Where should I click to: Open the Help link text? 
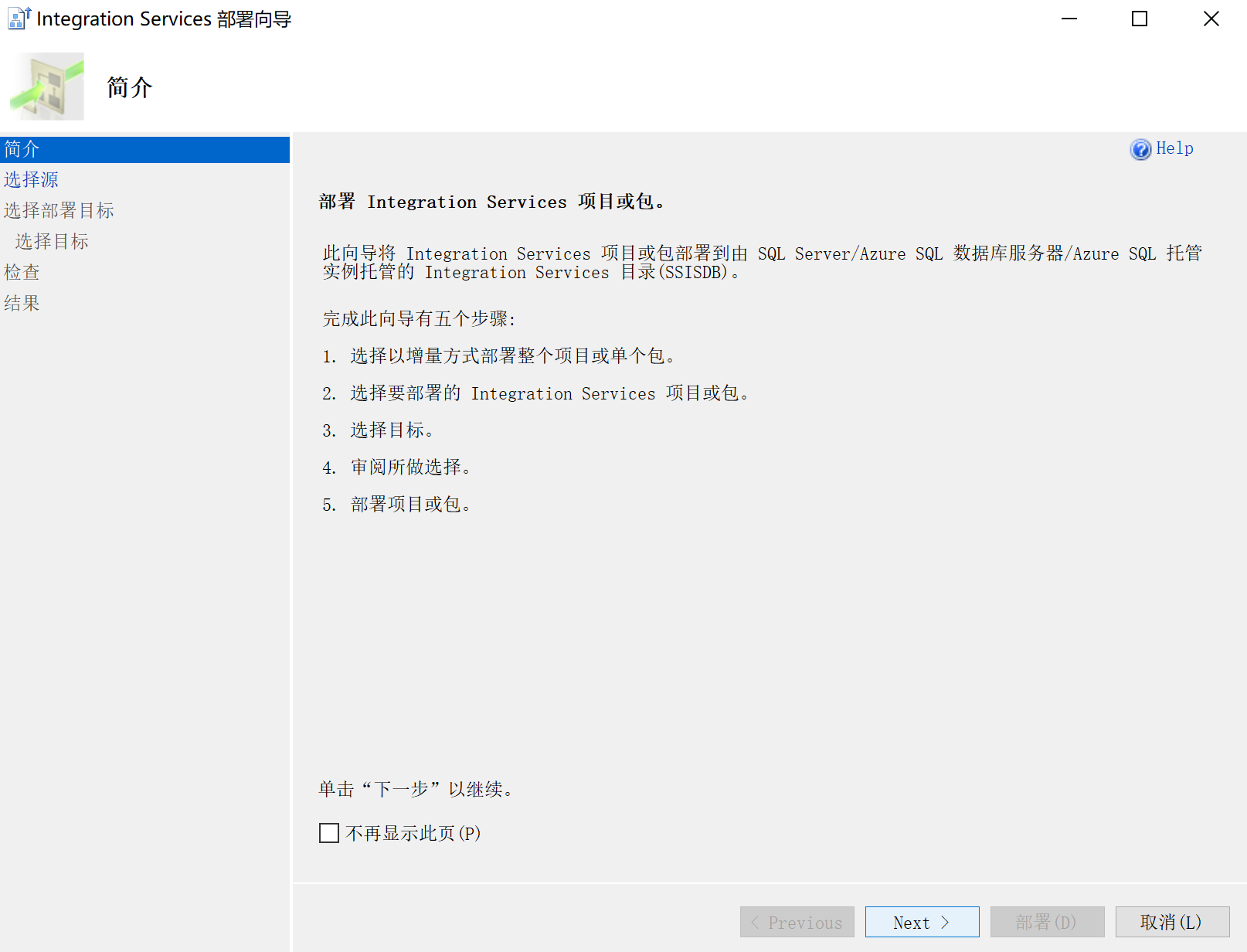click(1174, 148)
